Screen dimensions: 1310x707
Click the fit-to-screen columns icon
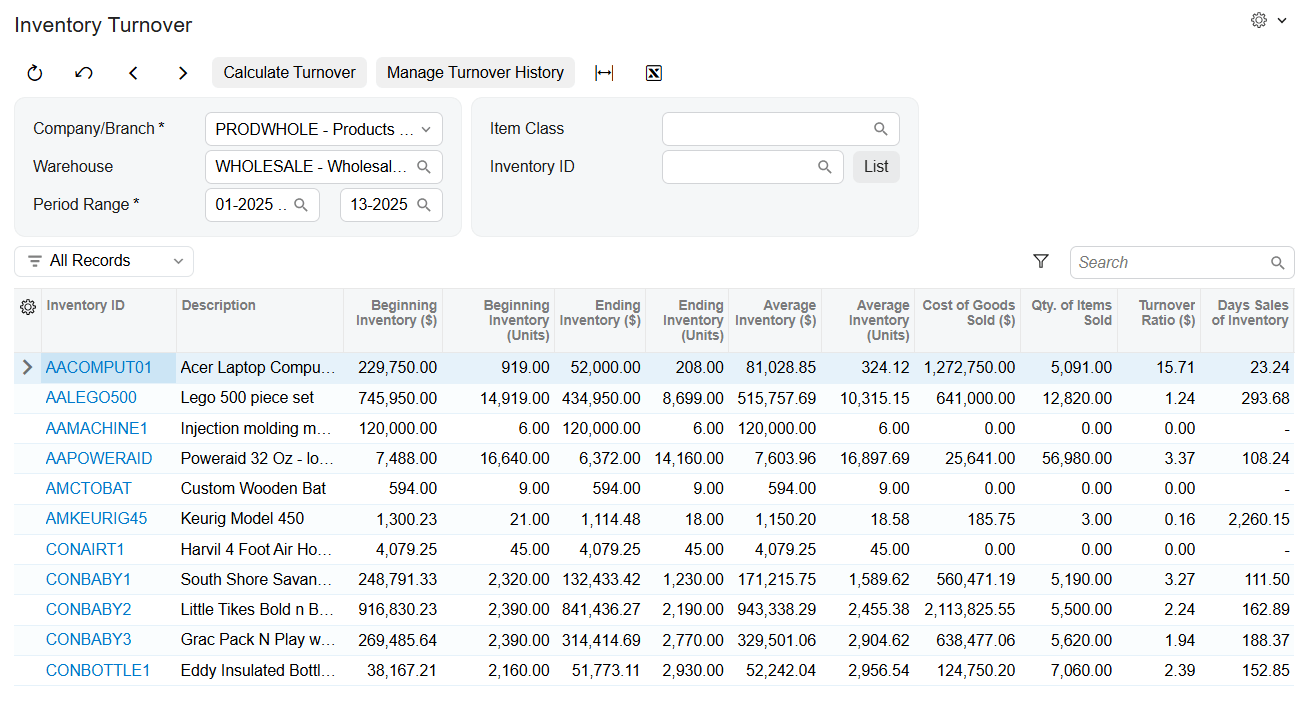(604, 73)
